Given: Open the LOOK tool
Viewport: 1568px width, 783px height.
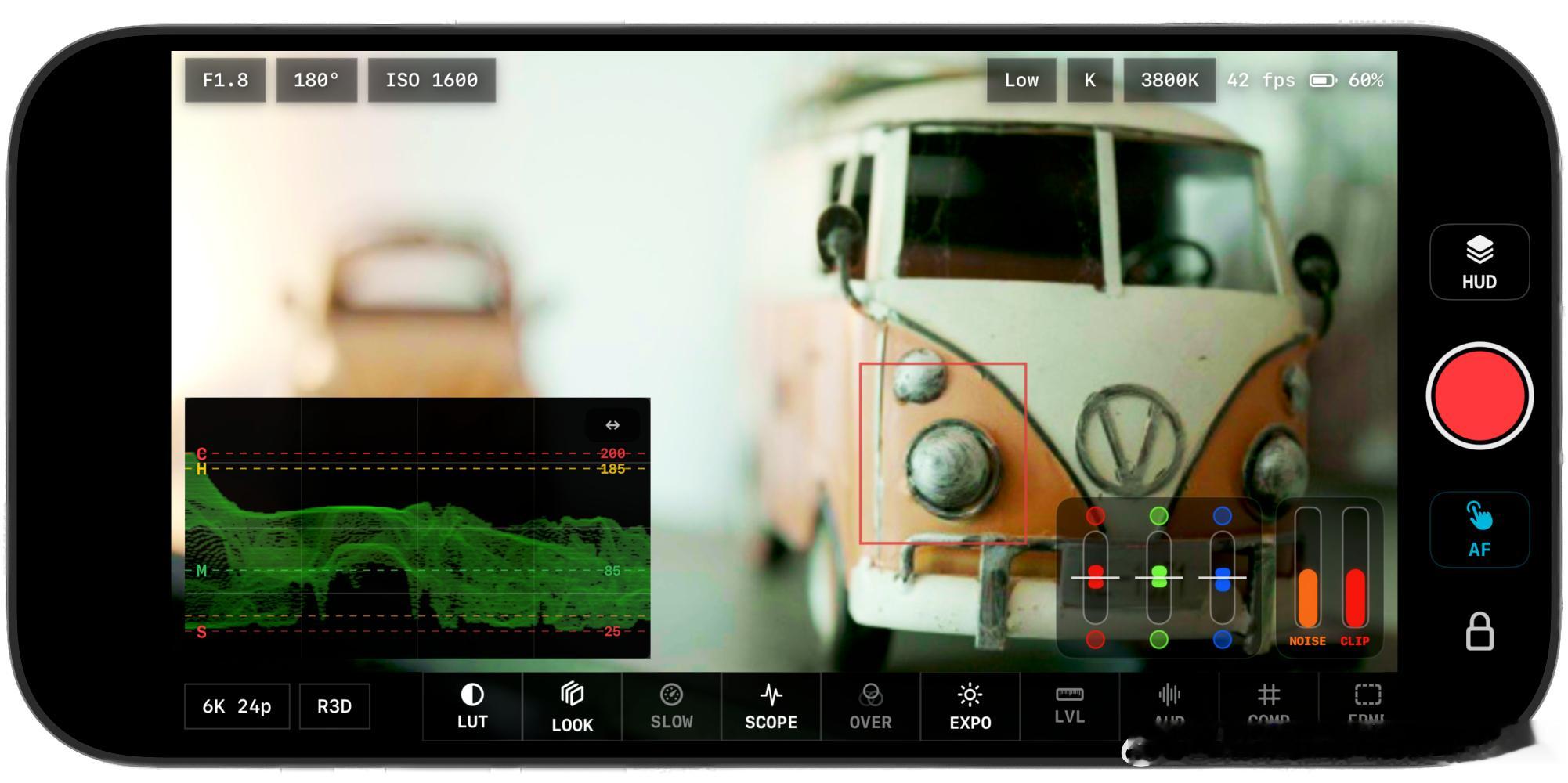Looking at the screenshot, I should (572, 706).
